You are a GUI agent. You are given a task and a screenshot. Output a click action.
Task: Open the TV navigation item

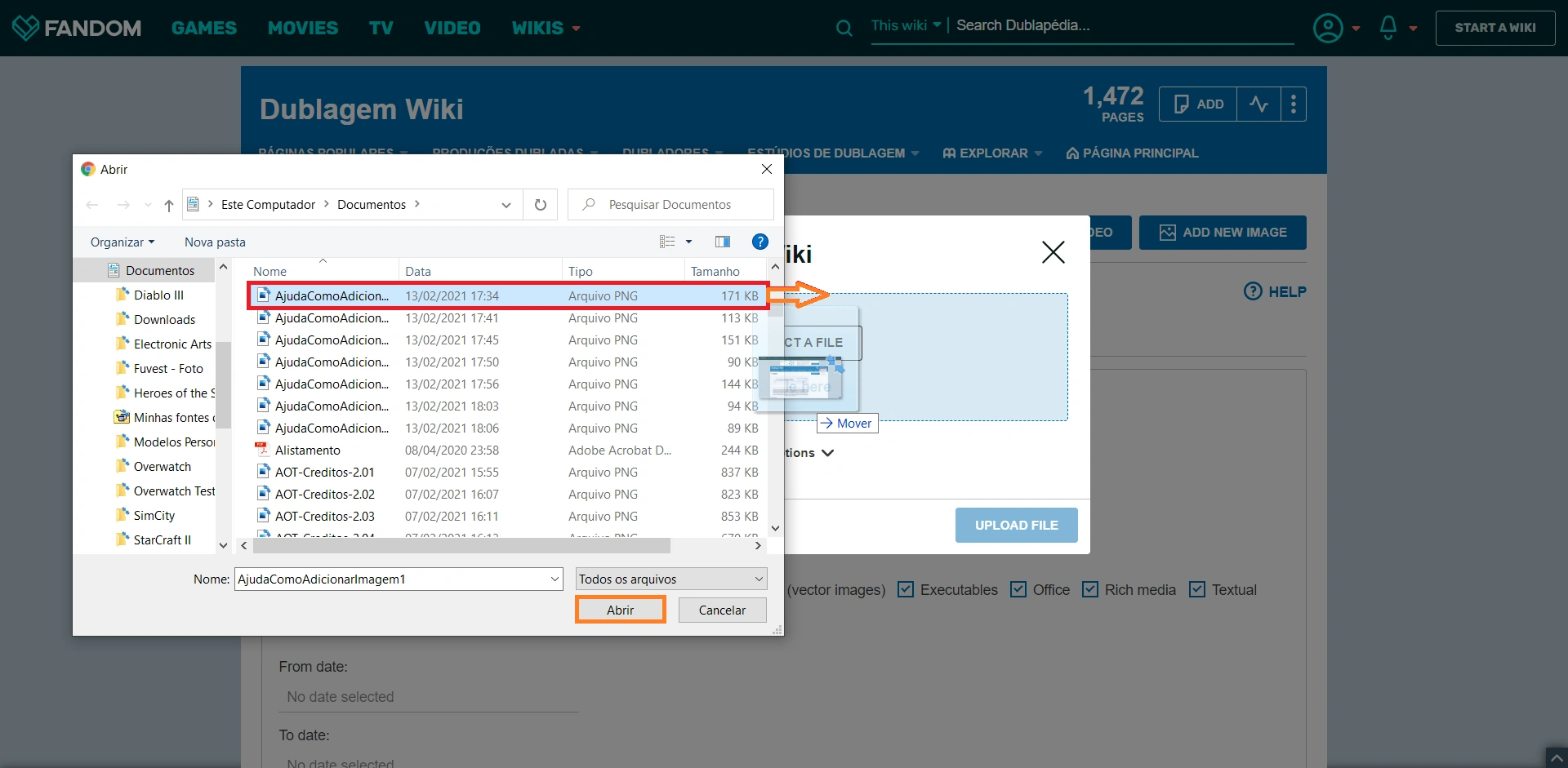pyautogui.click(x=381, y=29)
